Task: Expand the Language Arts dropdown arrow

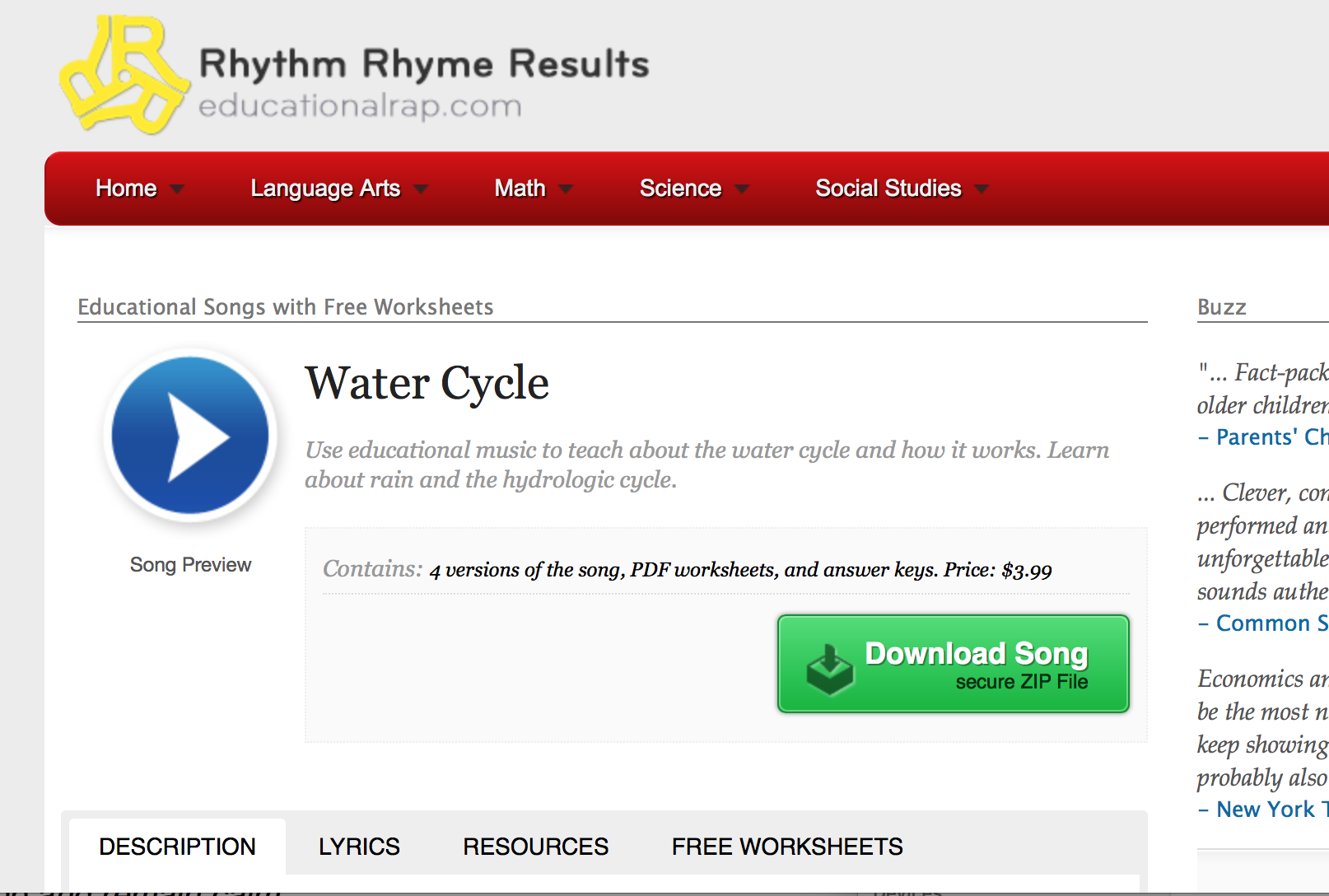Action: [x=421, y=189]
